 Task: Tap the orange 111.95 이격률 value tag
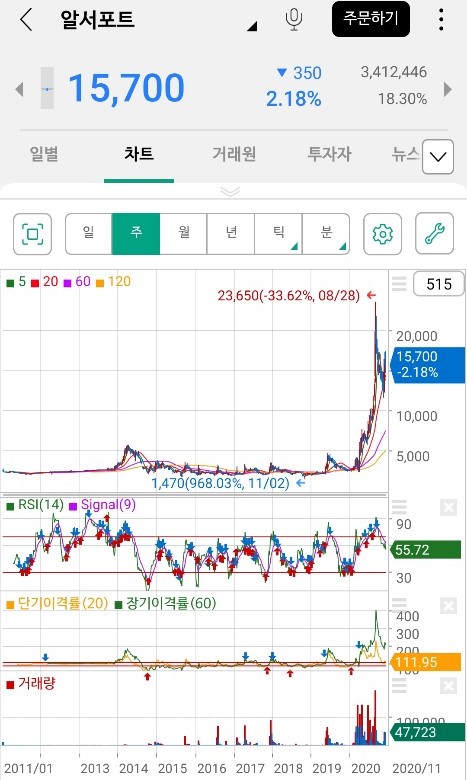(x=426, y=662)
